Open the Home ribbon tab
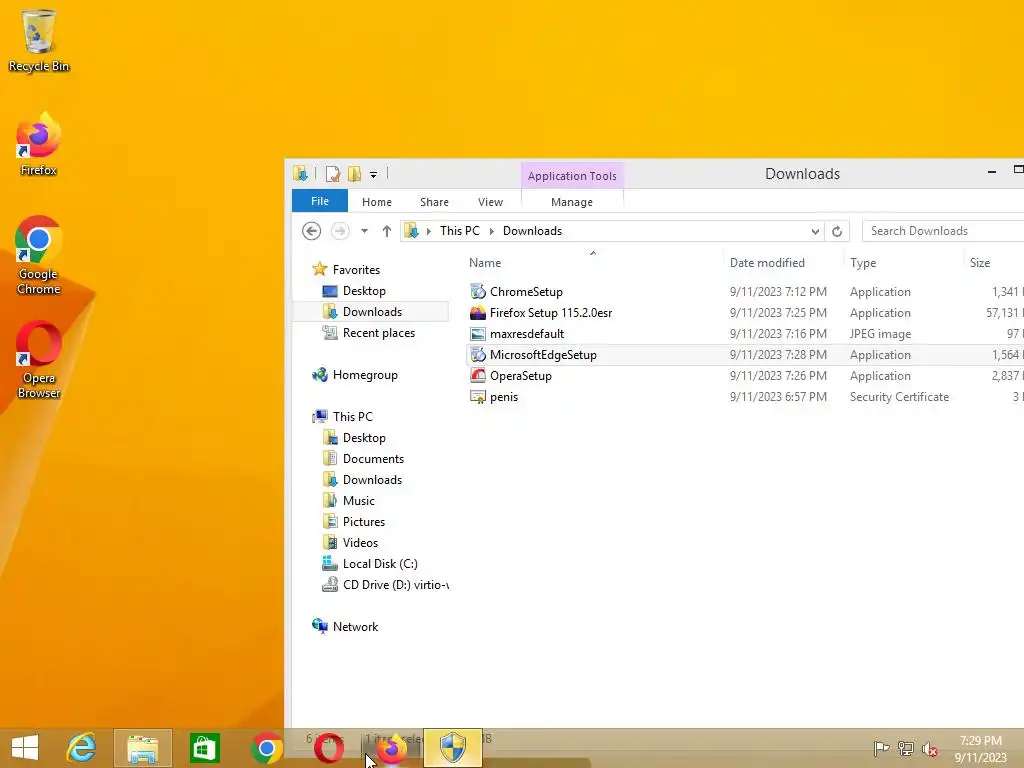 (377, 202)
